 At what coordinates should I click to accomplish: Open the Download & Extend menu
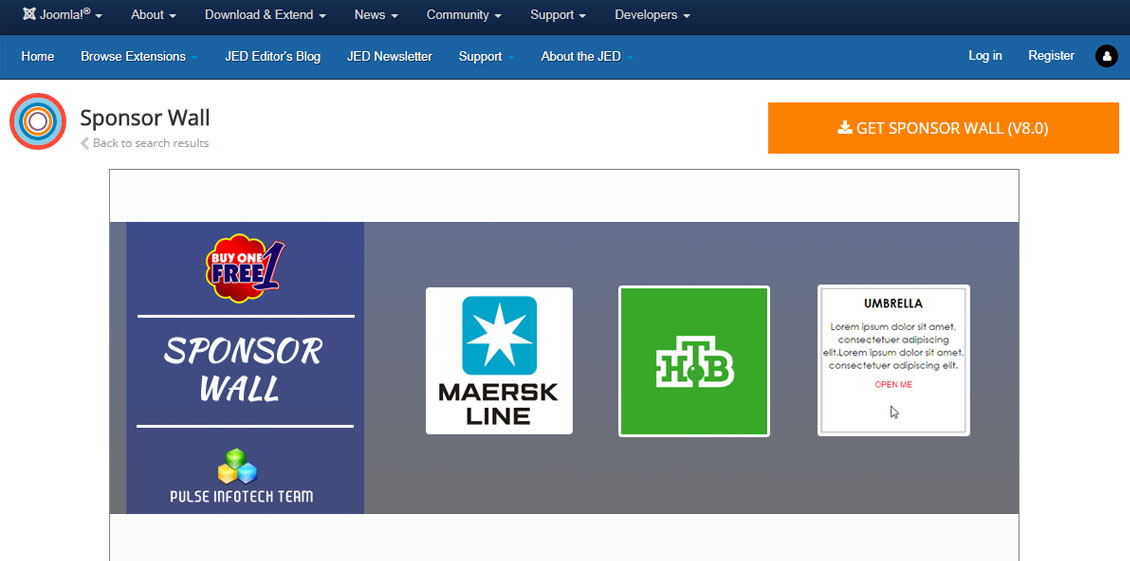coord(265,15)
